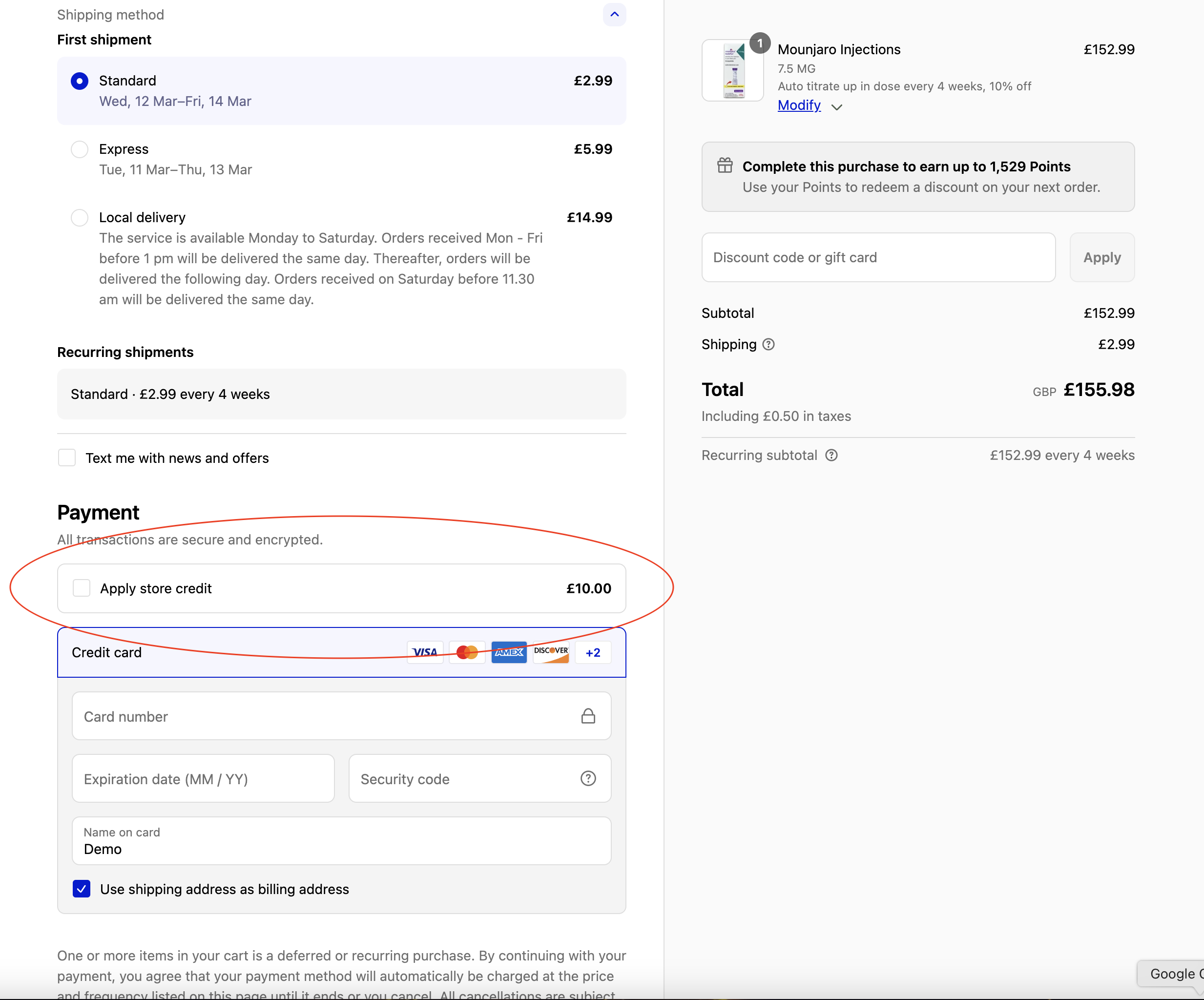Image resolution: width=1204 pixels, height=1000 pixels.
Task: Click the 'Auto titrate up in dose' description
Action: (904, 86)
